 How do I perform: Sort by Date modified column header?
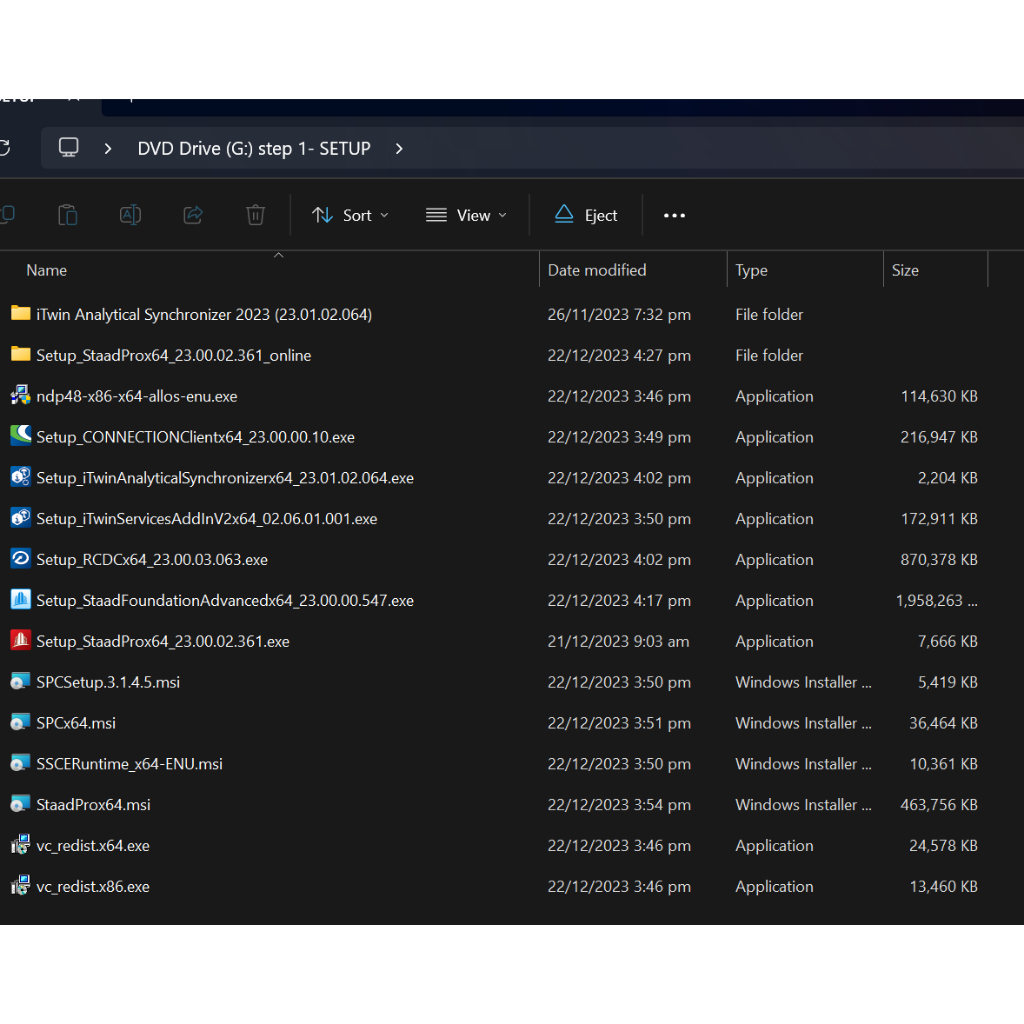coord(597,270)
